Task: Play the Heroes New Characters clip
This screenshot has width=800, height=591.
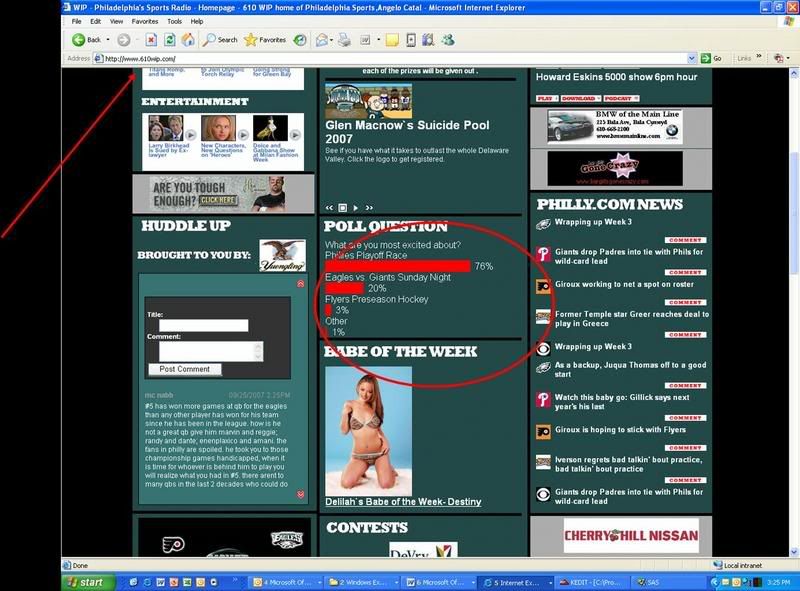Action: coord(243,135)
